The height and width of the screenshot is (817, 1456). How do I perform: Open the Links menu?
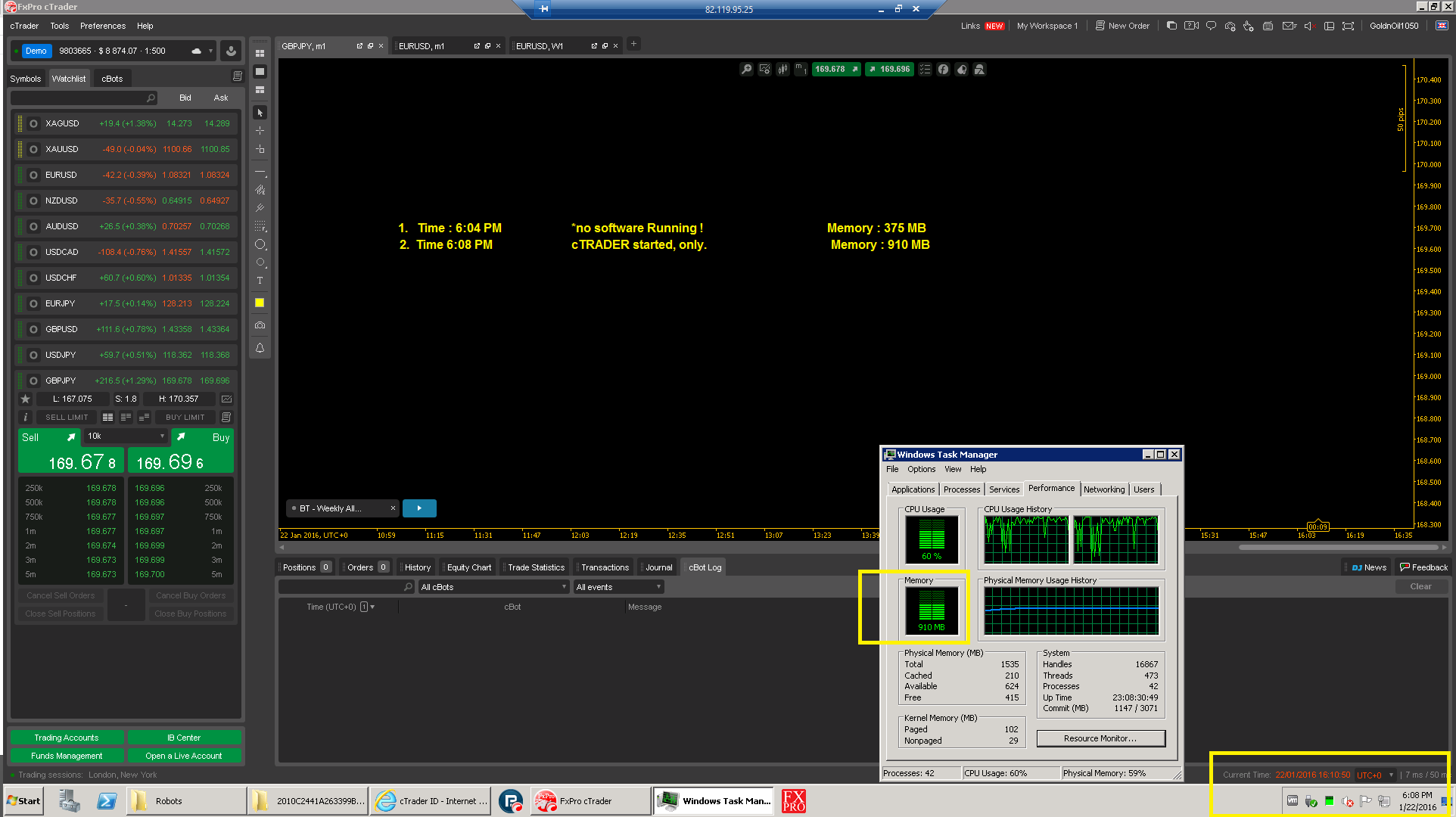(970, 26)
